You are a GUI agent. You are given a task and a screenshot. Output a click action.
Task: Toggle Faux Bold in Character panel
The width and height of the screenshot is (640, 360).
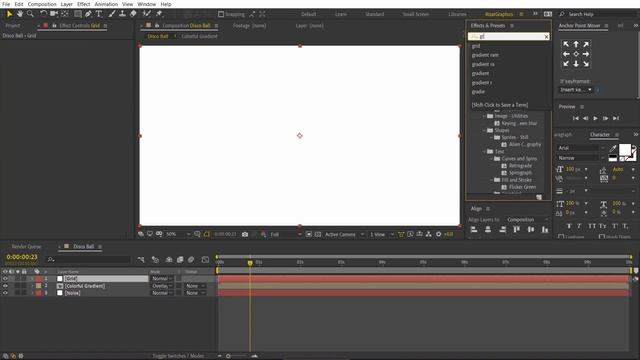pyautogui.click(x=569, y=226)
